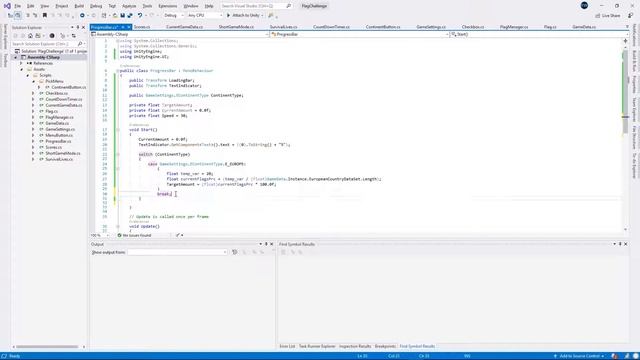Screen dimensions: 640x360
Task: Click the Visual Studio search magnifier icon
Action: pyautogui.click(x=289, y=6)
